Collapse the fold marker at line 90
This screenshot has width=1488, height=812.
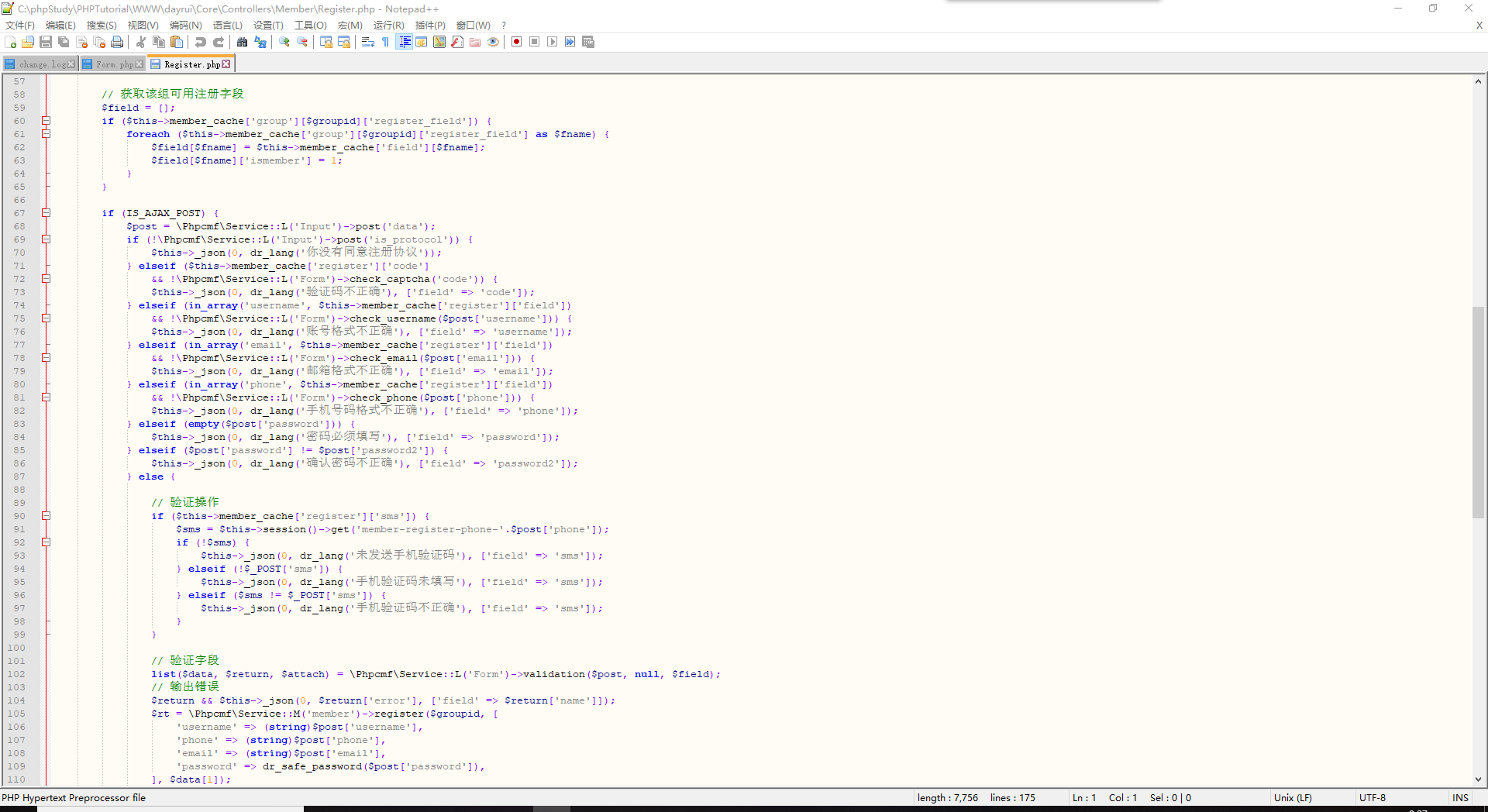[46, 516]
